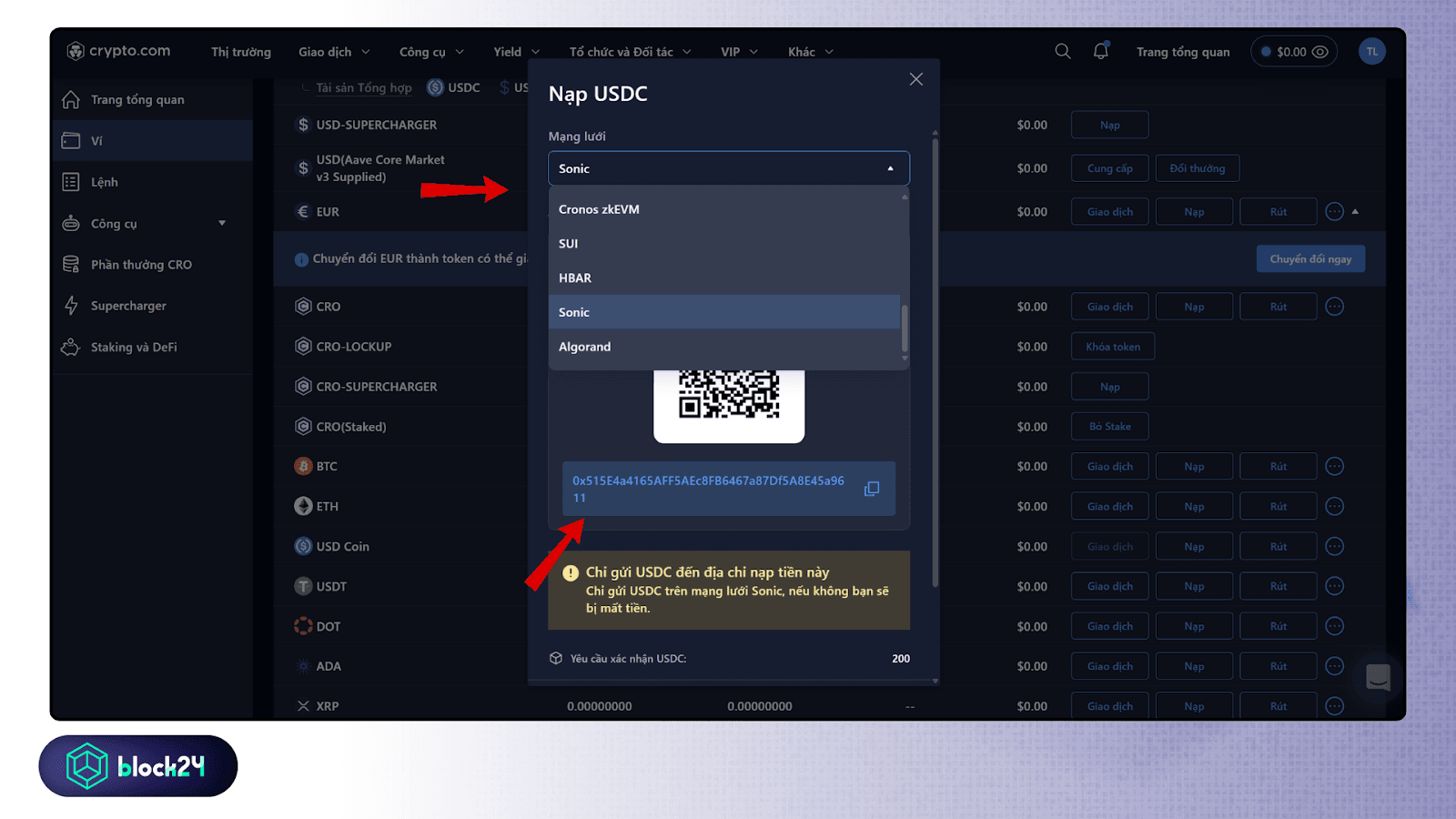Collapse EUR row arrow
The height and width of the screenshot is (819, 1456).
coord(1355,212)
